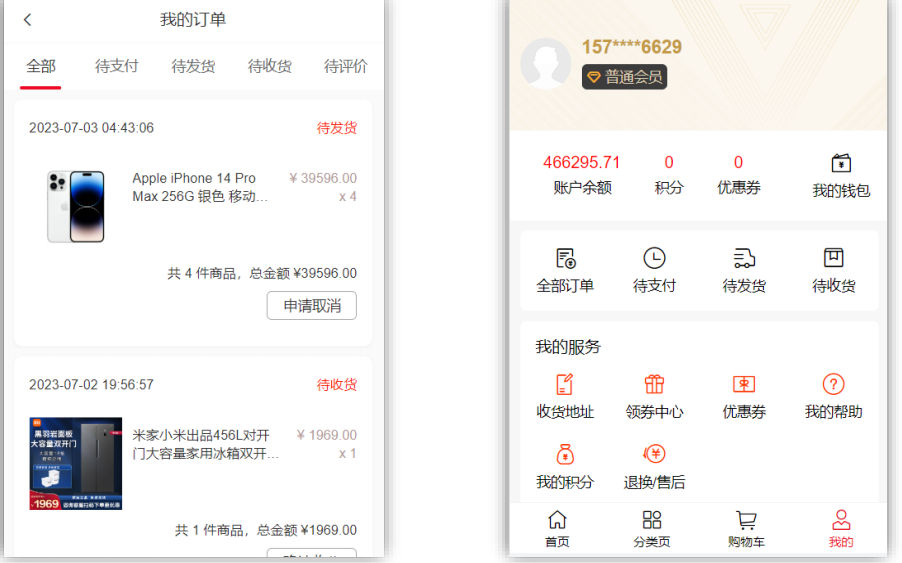This screenshot has width=902, height=563.
Task: Click the refrigerator order total ¥1969.00 summary
Action: 266,530
